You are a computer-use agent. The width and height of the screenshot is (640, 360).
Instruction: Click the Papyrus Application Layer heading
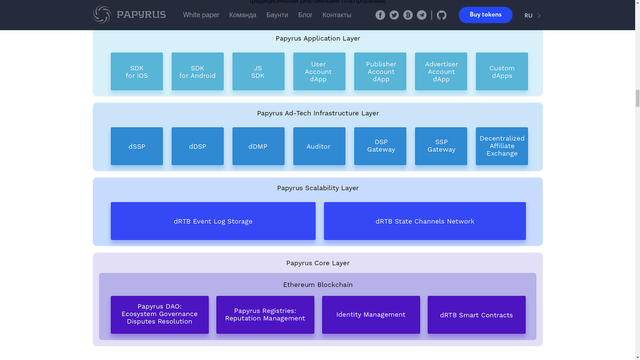click(318, 38)
